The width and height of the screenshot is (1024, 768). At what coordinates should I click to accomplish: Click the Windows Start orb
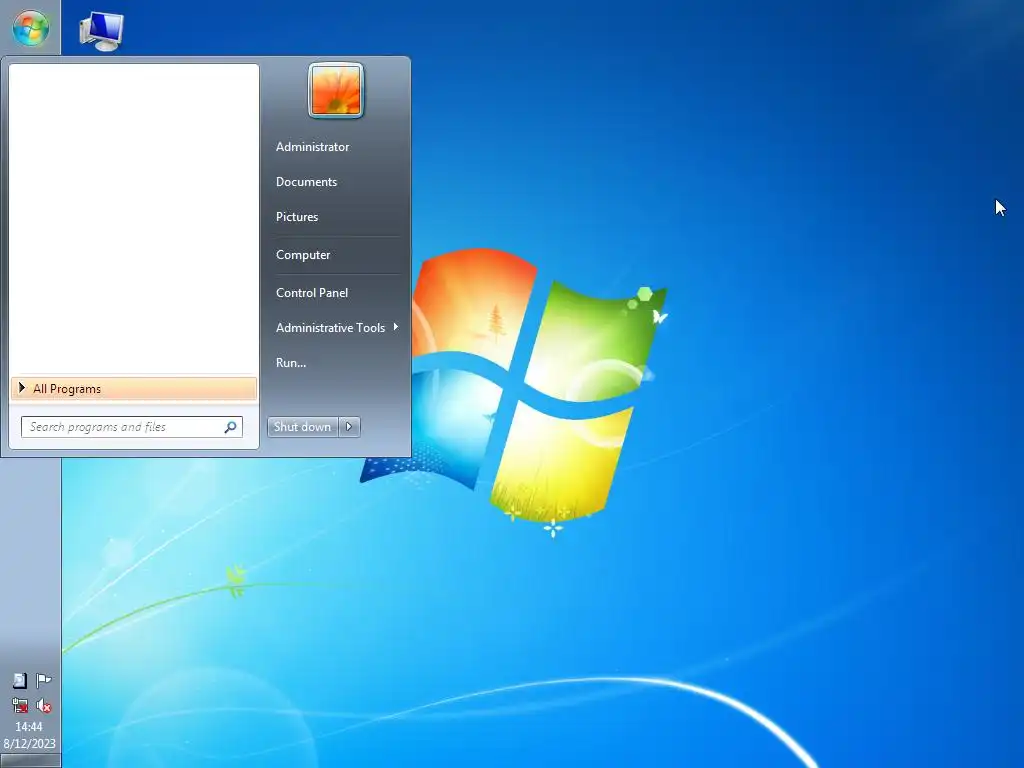(x=31, y=27)
